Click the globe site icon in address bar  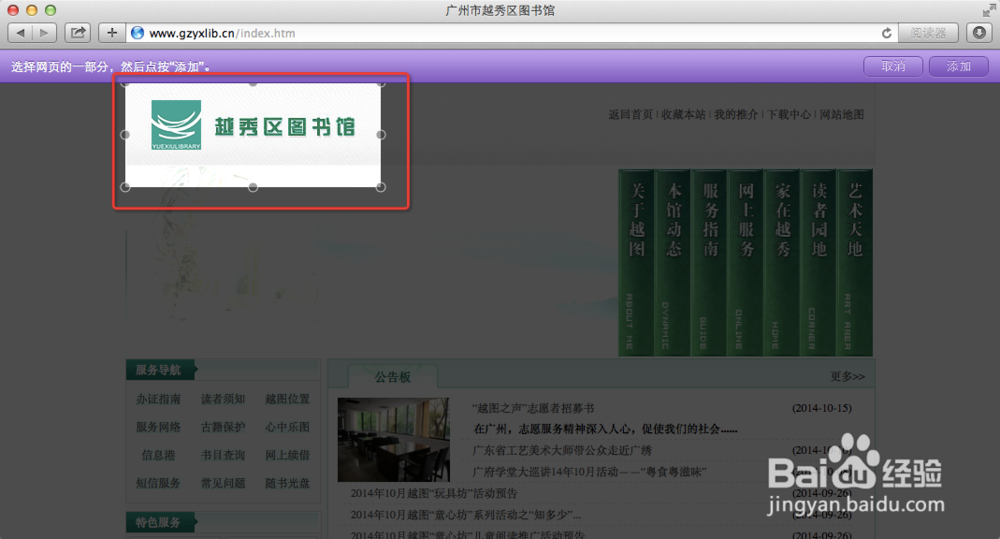point(137,33)
